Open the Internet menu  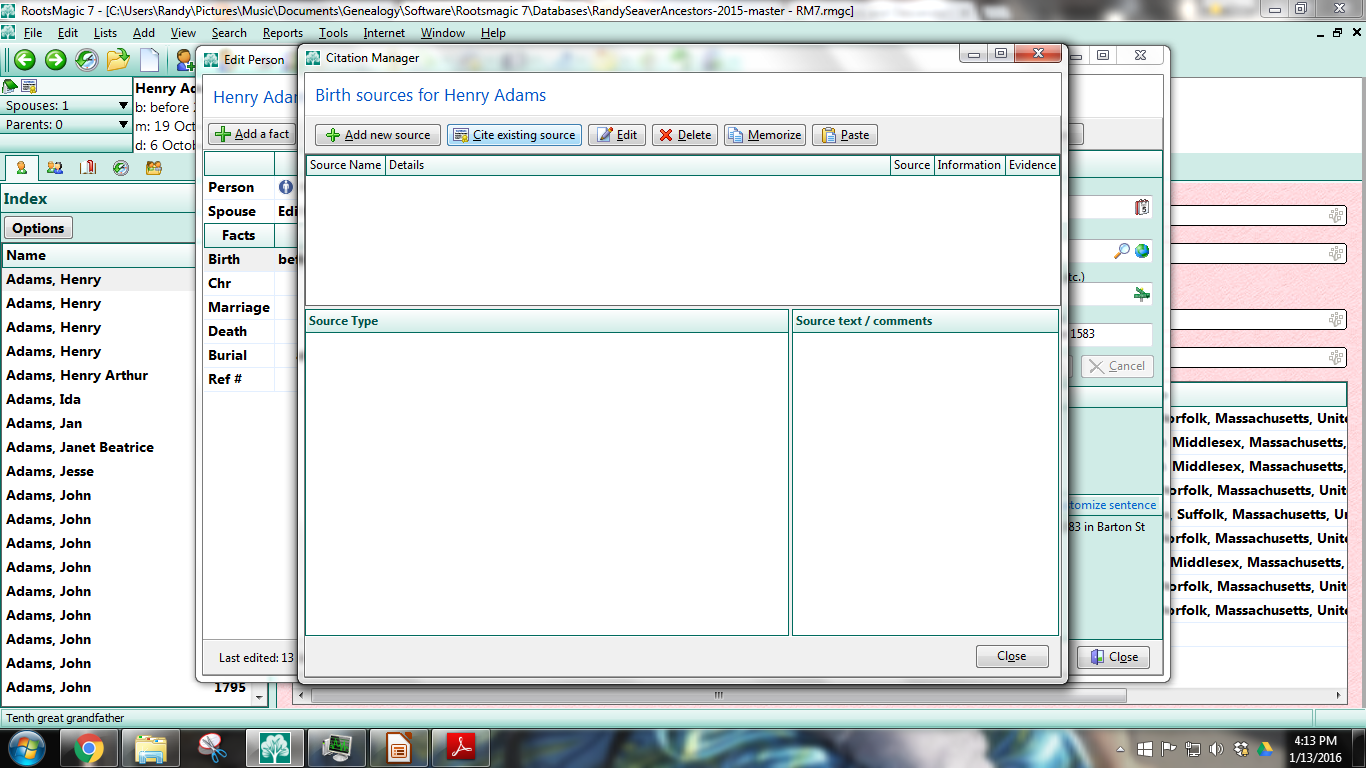384,33
